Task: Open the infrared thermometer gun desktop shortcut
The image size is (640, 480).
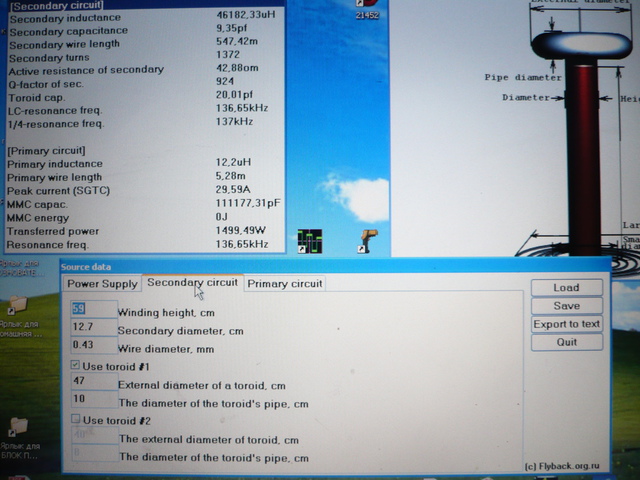Action: 369,240
